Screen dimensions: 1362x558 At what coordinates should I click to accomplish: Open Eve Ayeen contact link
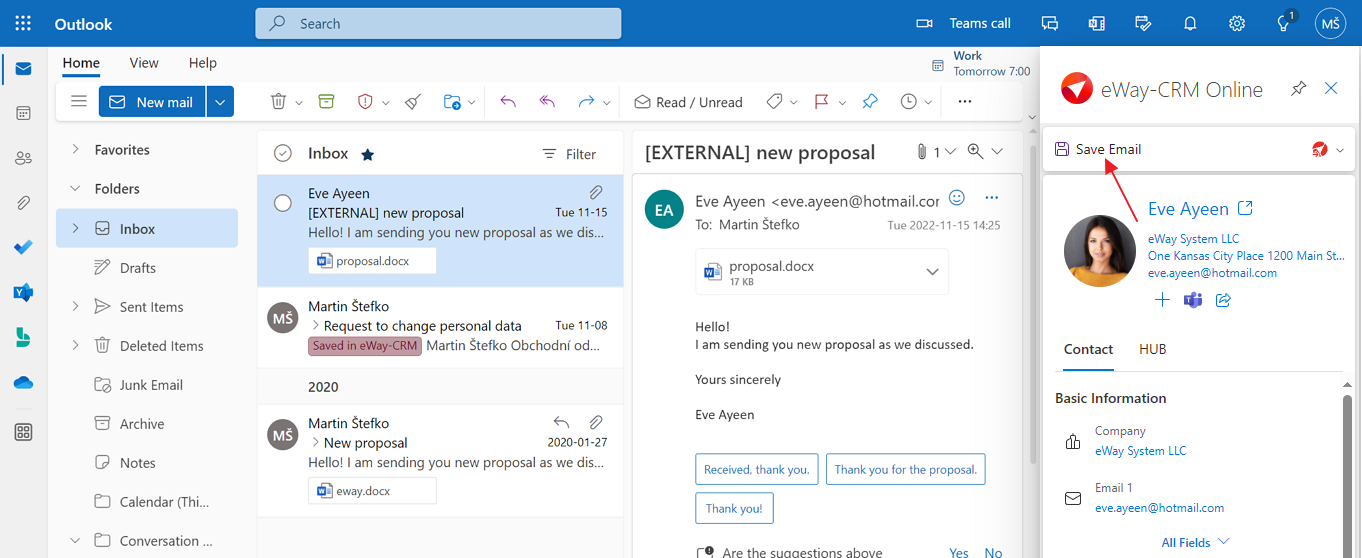click(x=1188, y=208)
